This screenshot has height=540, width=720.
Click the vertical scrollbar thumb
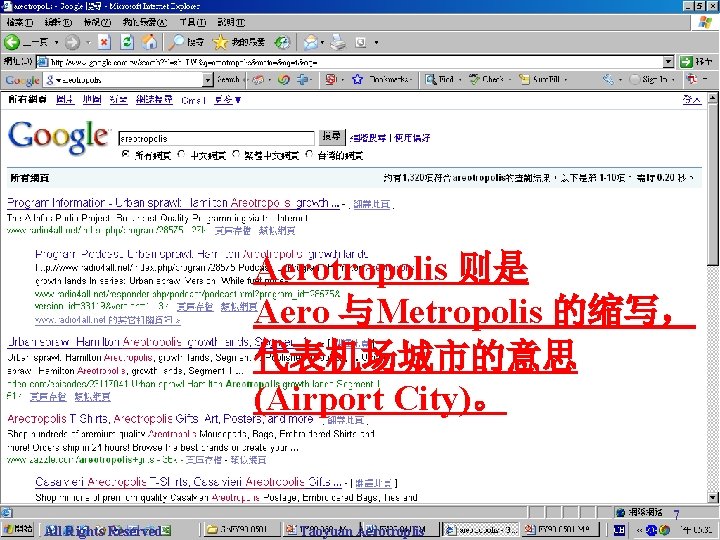point(712,185)
